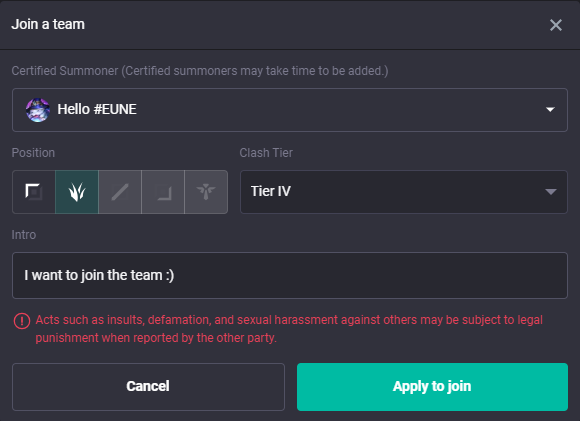Select the Top lane position icon

pyautogui.click(x=34, y=192)
